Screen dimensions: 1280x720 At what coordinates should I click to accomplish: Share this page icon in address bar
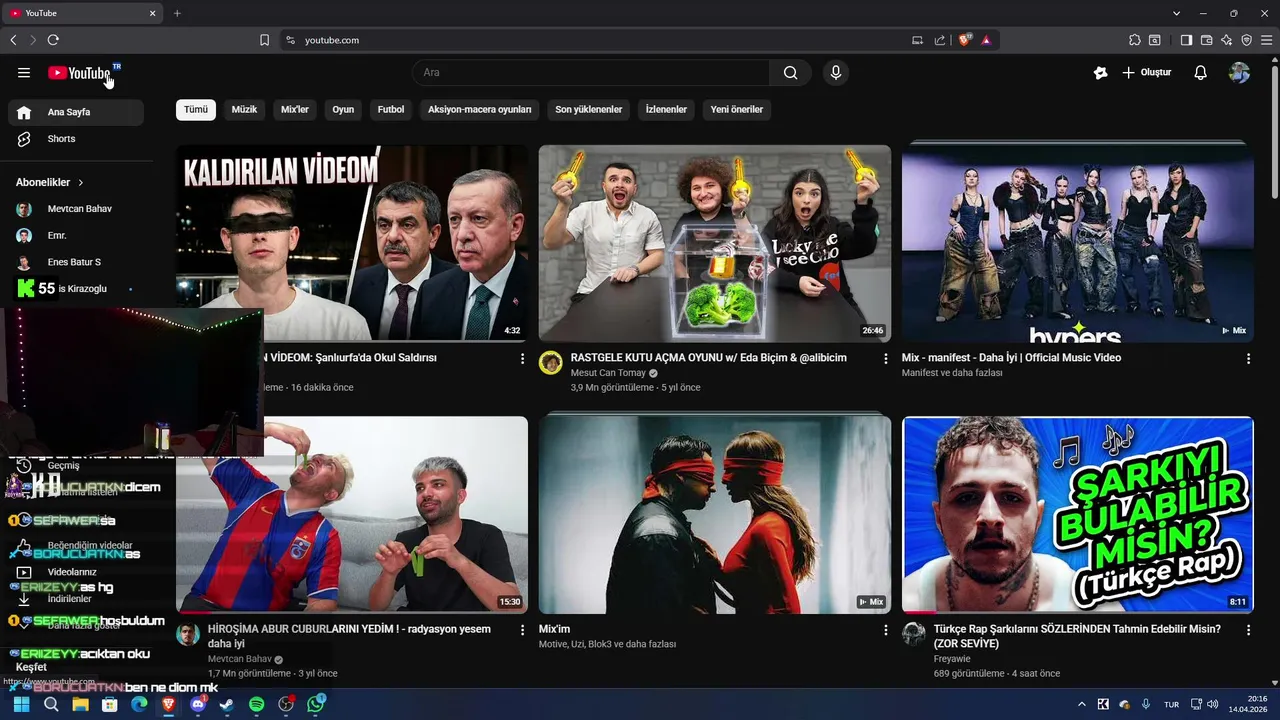pyautogui.click(x=940, y=40)
